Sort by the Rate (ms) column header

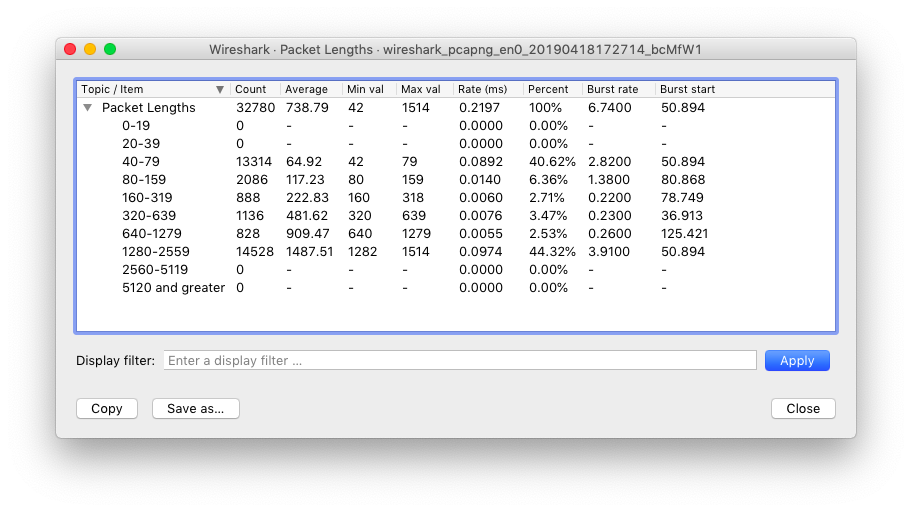(x=488, y=89)
